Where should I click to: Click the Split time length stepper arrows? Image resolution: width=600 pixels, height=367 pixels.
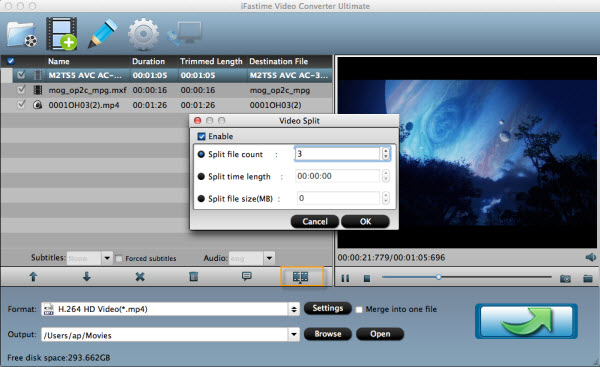pyautogui.click(x=386, y=176)
